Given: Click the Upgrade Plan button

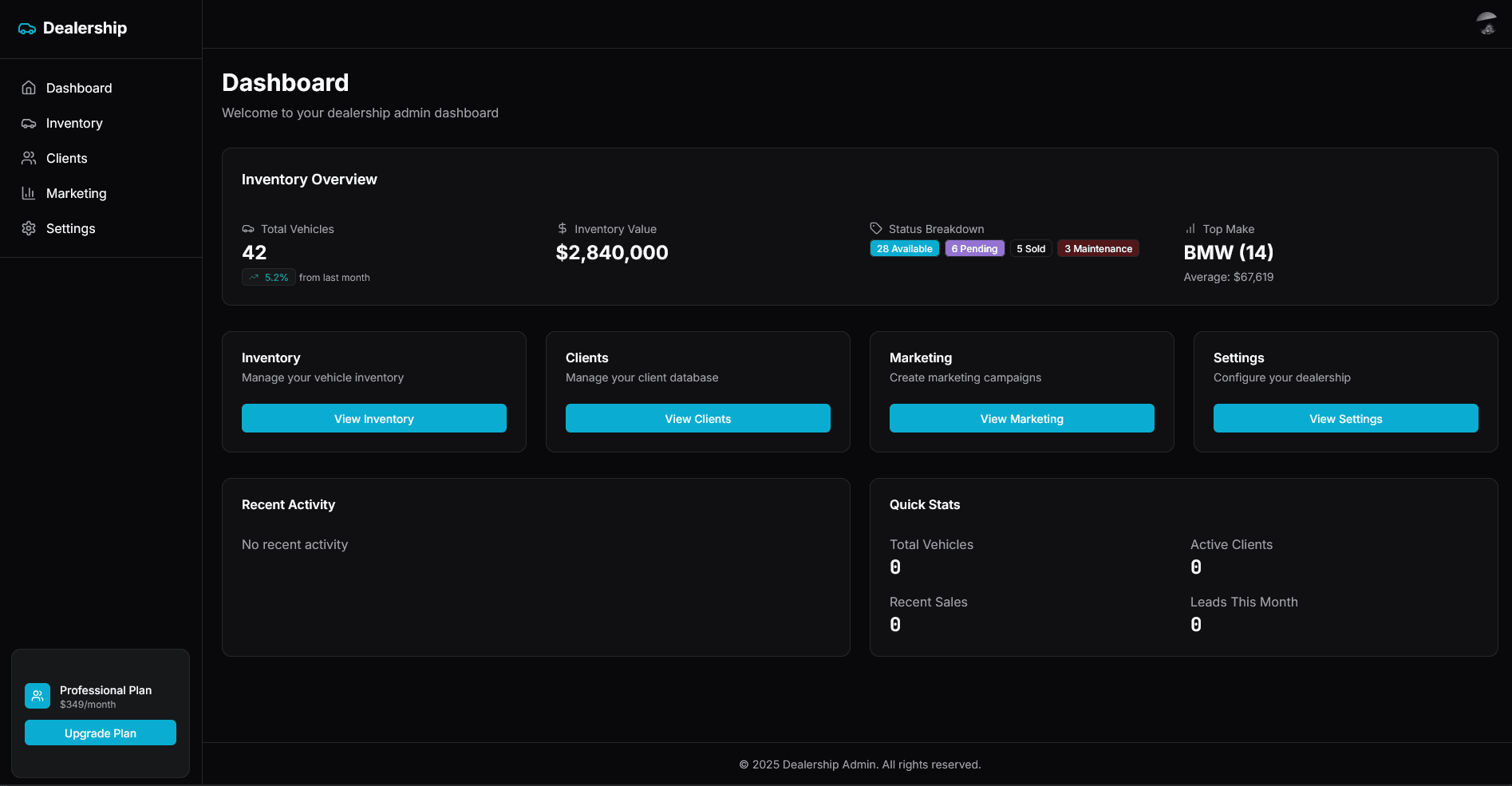Looking at the screenshot, I should tap(101, 733).
